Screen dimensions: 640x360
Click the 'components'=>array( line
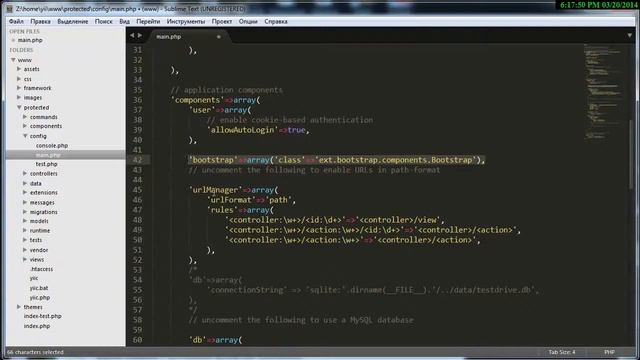[216, 100]
